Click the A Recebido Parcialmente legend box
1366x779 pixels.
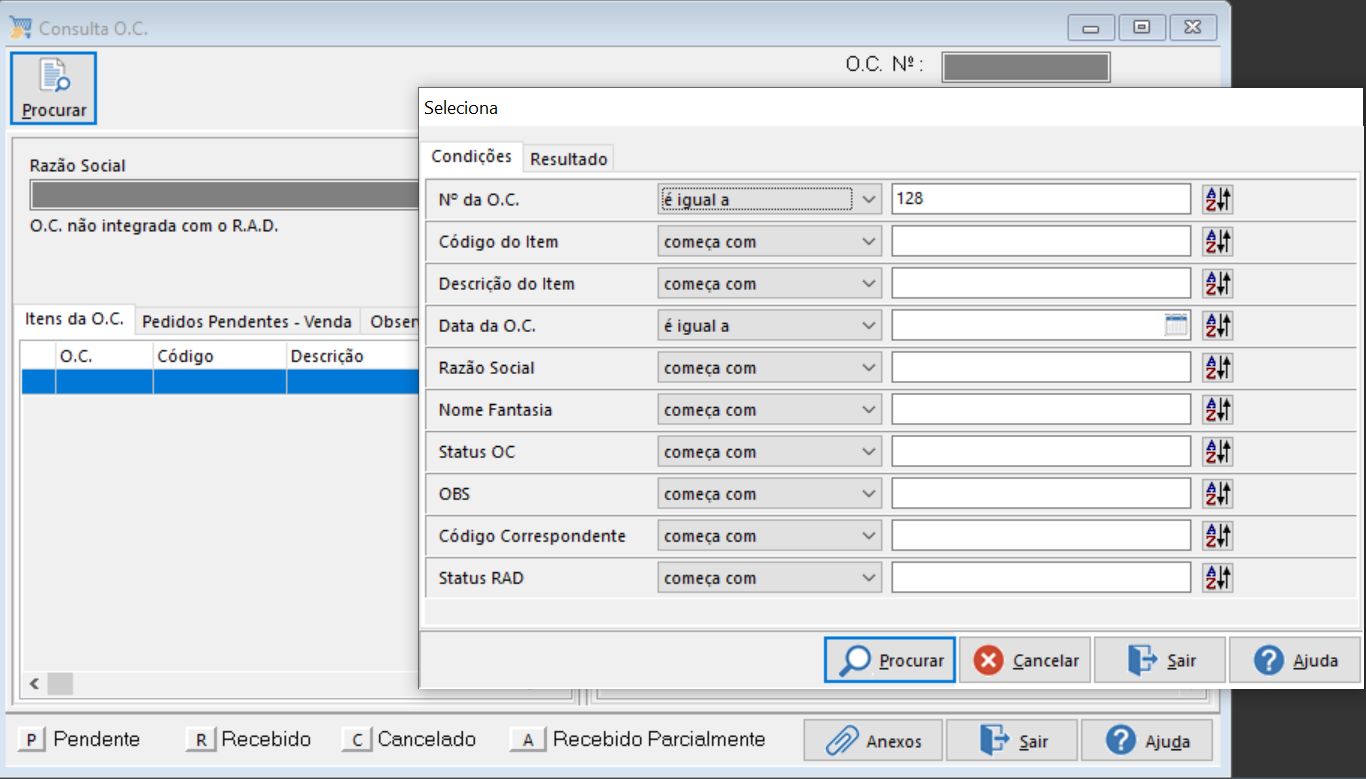(x=528, y=740)
